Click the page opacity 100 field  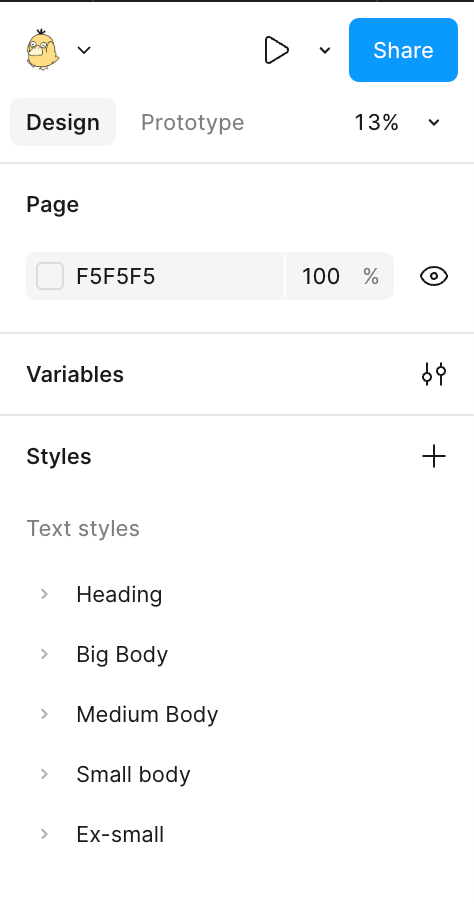point(340,276)
